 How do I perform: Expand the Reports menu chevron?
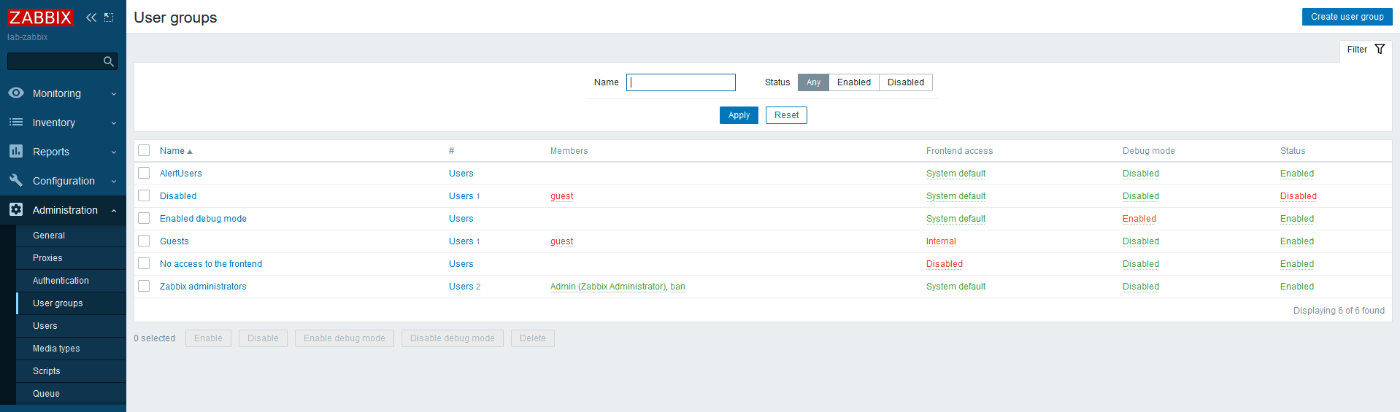point(114,152)
